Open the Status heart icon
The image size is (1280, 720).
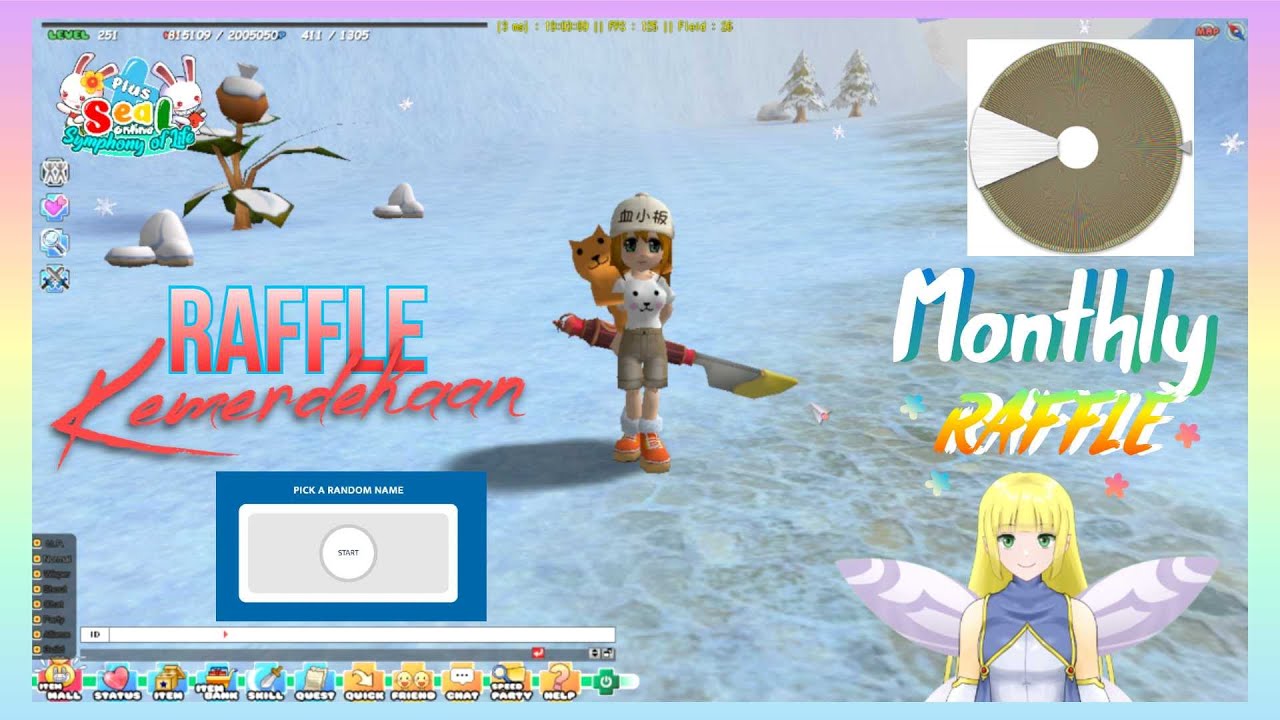(118, 680)
